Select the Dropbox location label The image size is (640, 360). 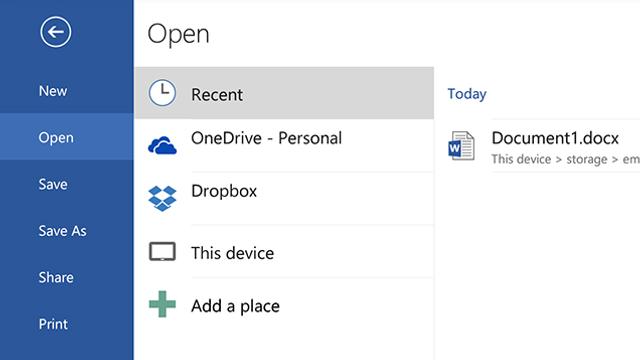coord(224,191)
